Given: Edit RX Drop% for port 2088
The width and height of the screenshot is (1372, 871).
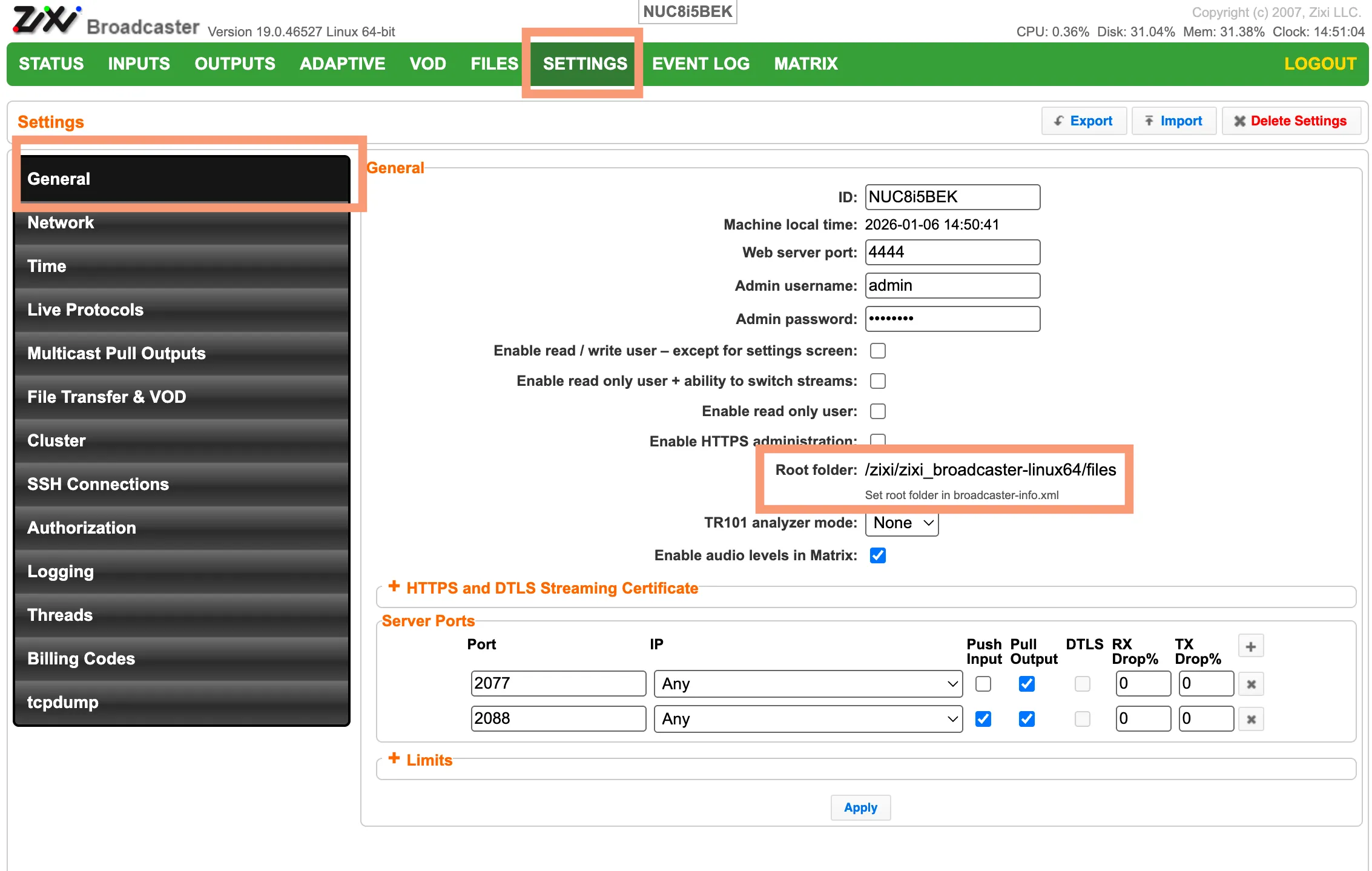Looking at the screenshot, I should (x=1143, y=719).
